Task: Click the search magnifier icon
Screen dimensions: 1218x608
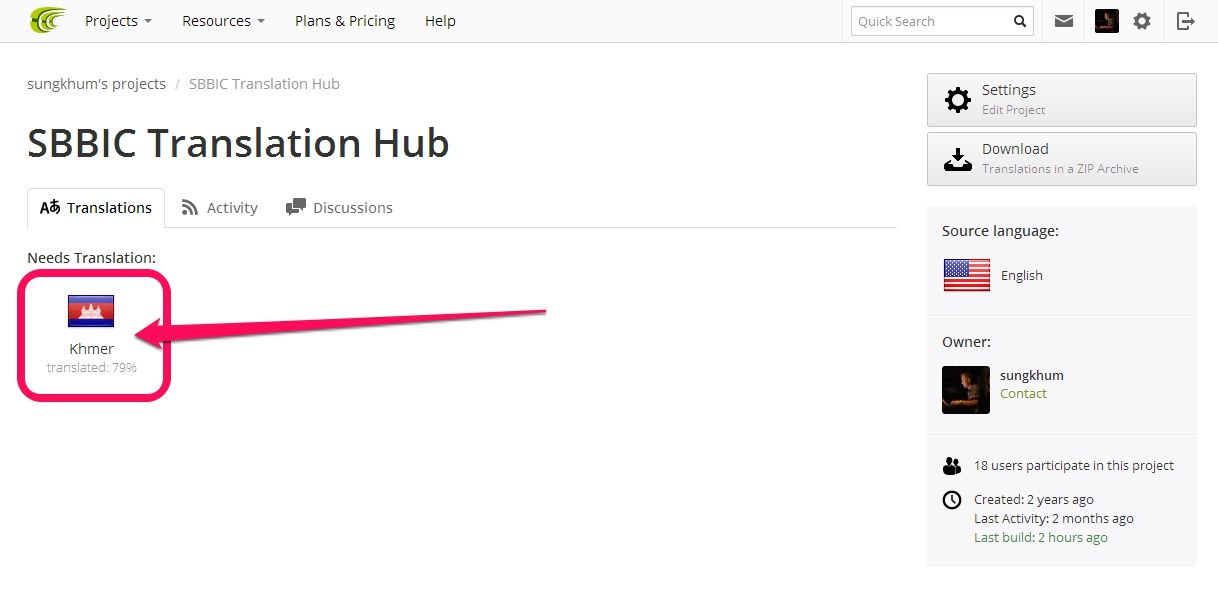Action: click(1020, 21)
